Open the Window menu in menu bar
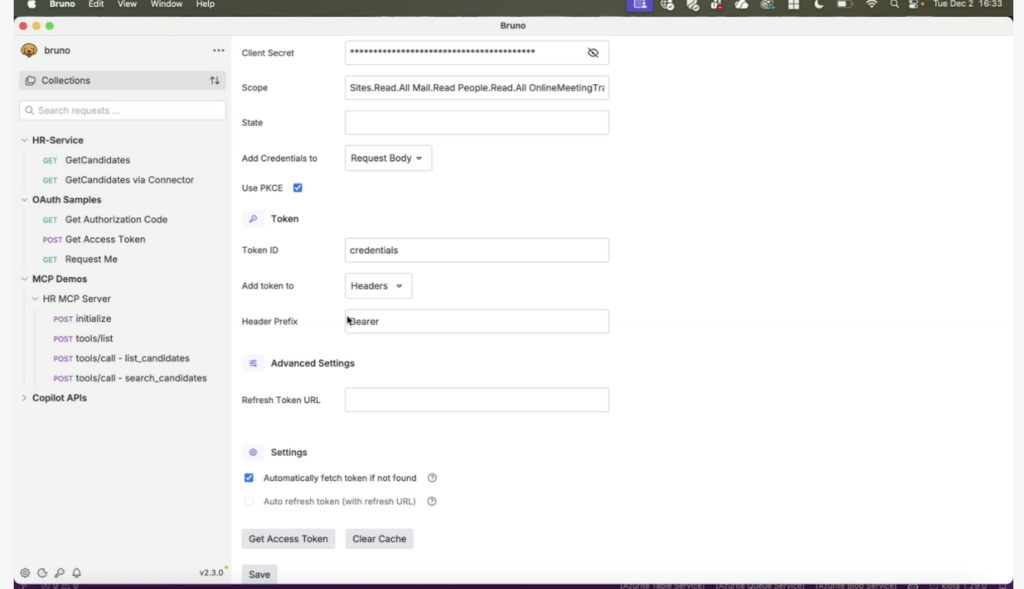Screen dimensions: 1024x589 (x=166, y=5)
